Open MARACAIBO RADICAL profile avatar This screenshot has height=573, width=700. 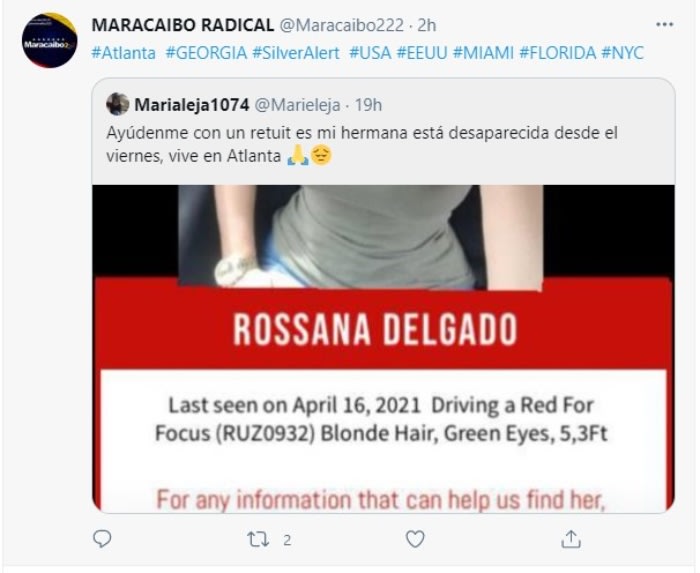pos(50,40)
